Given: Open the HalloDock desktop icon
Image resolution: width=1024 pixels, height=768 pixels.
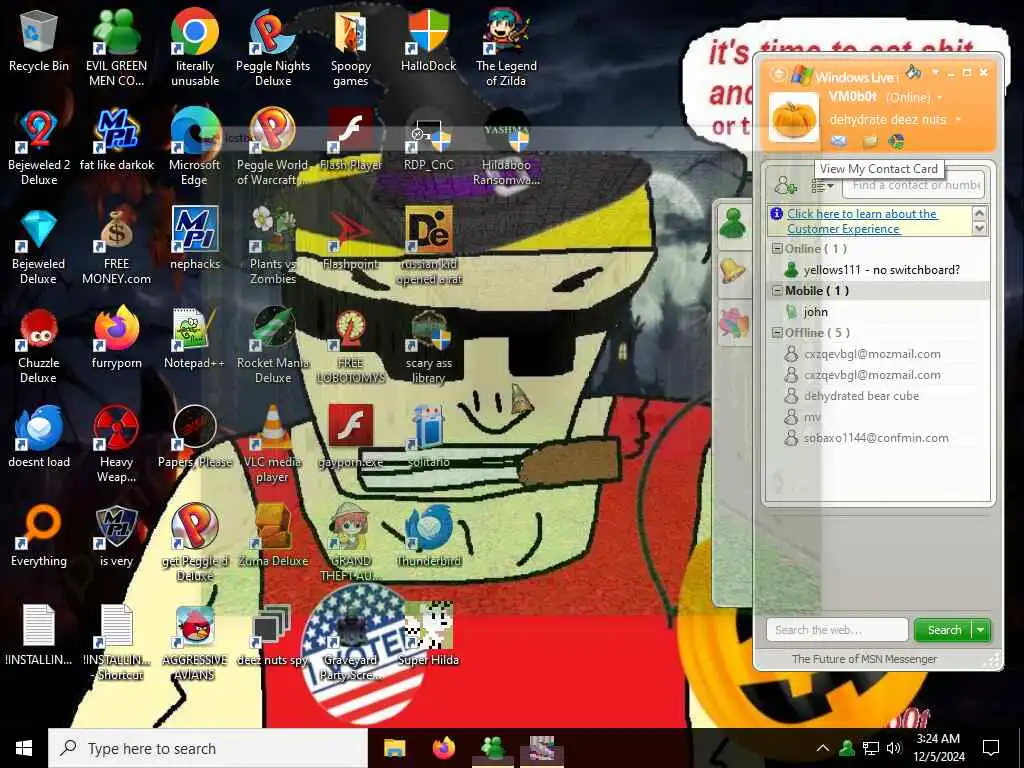Looking at the screenshot, I should click(x=428, y=40).
